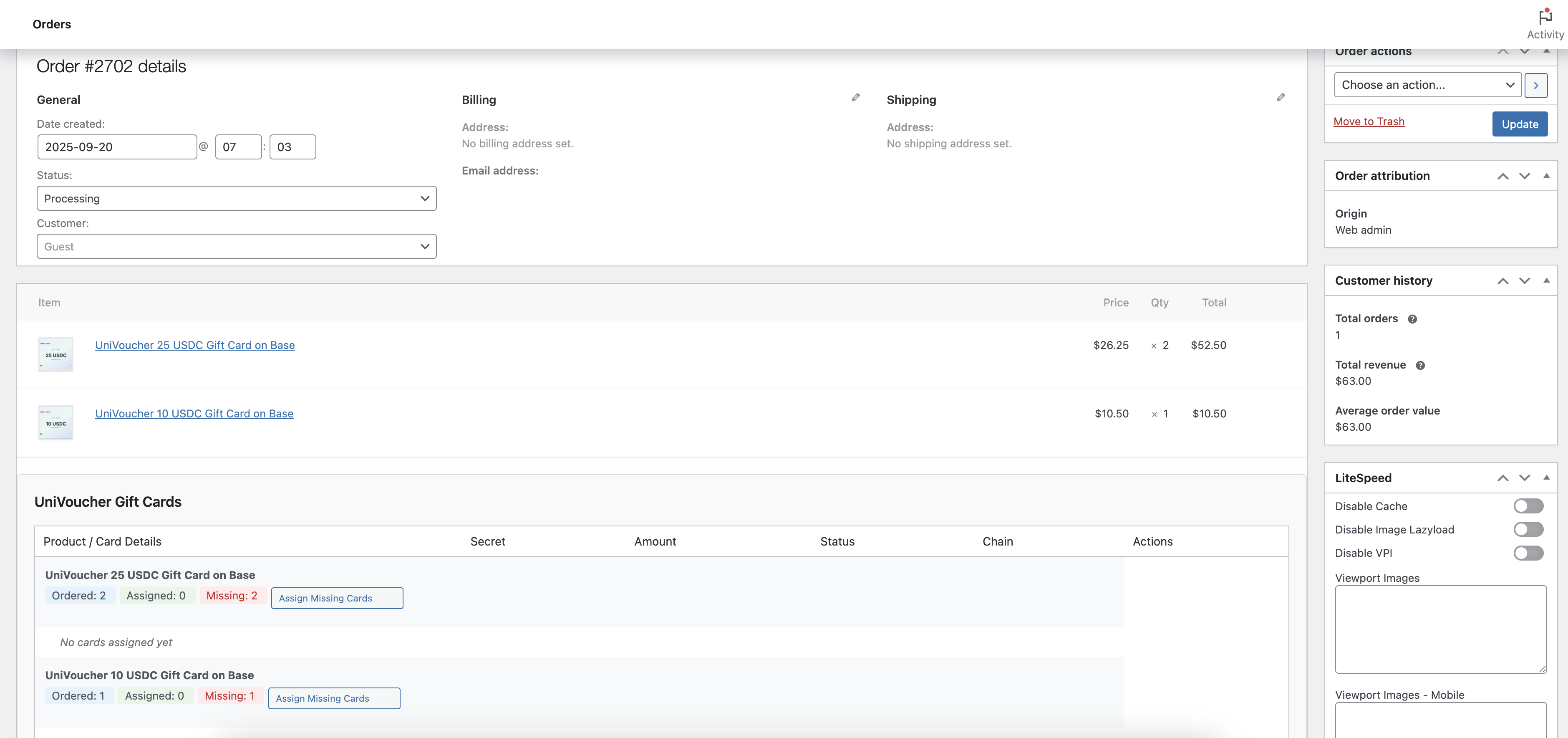1568x738 pixels.
Task: Click the Shipping edit pencil icon
Action: (x=1280, y=97)
